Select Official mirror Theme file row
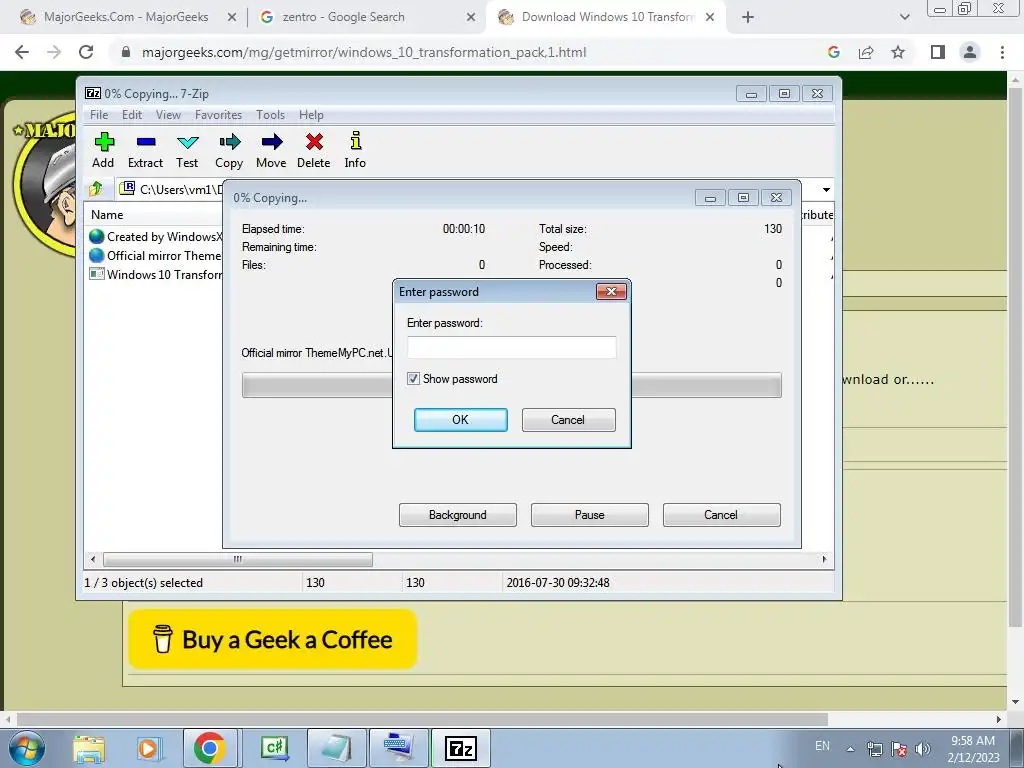The width and height of the screenshot is (1024, 768). click(x=155, y=255)
